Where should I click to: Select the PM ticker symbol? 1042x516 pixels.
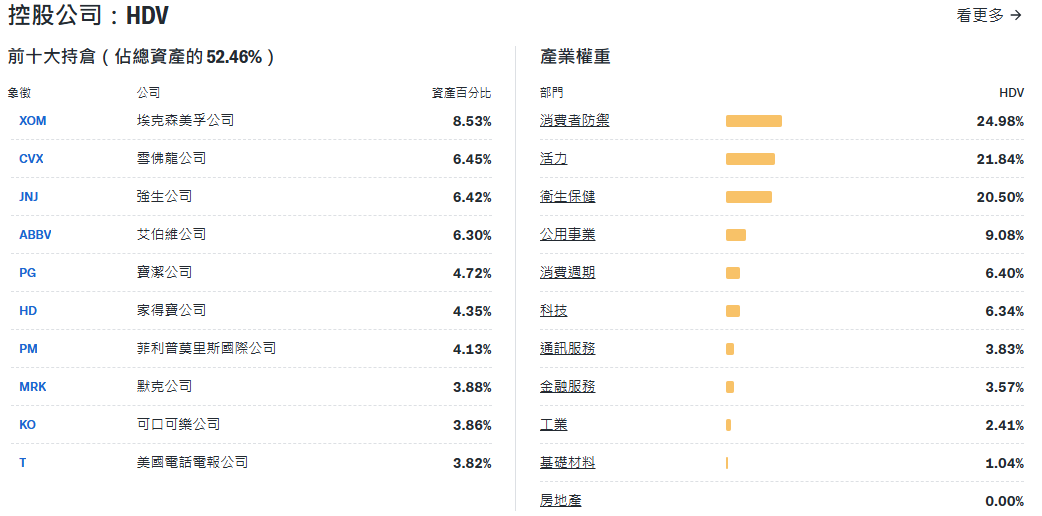pyautogui.click(x=28, y=349)
